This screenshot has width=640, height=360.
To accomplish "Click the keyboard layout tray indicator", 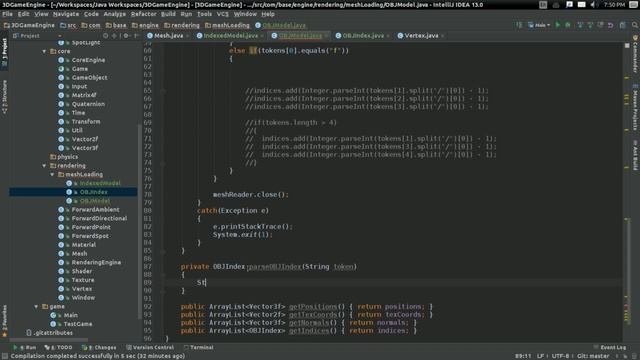I will (543, 5).
